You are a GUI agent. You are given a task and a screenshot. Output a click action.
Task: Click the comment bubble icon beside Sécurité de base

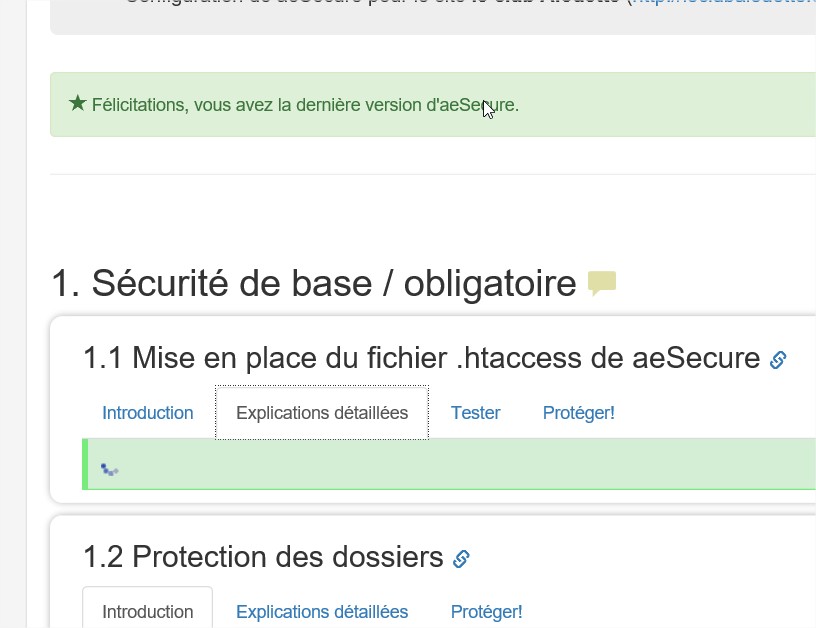click(x=602, y=283)
